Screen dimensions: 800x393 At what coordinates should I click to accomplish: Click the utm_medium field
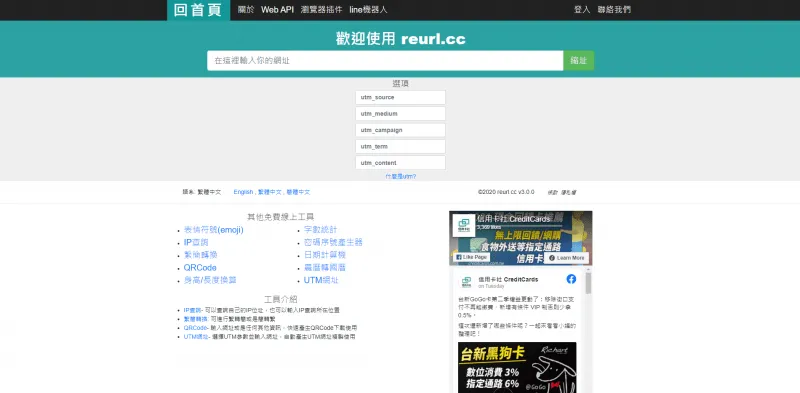[401, 114]
